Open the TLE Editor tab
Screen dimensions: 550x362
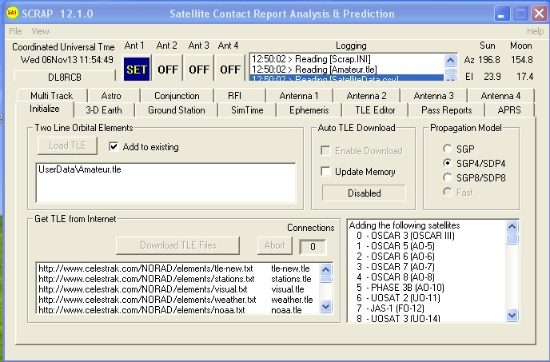tap(375, 110)
